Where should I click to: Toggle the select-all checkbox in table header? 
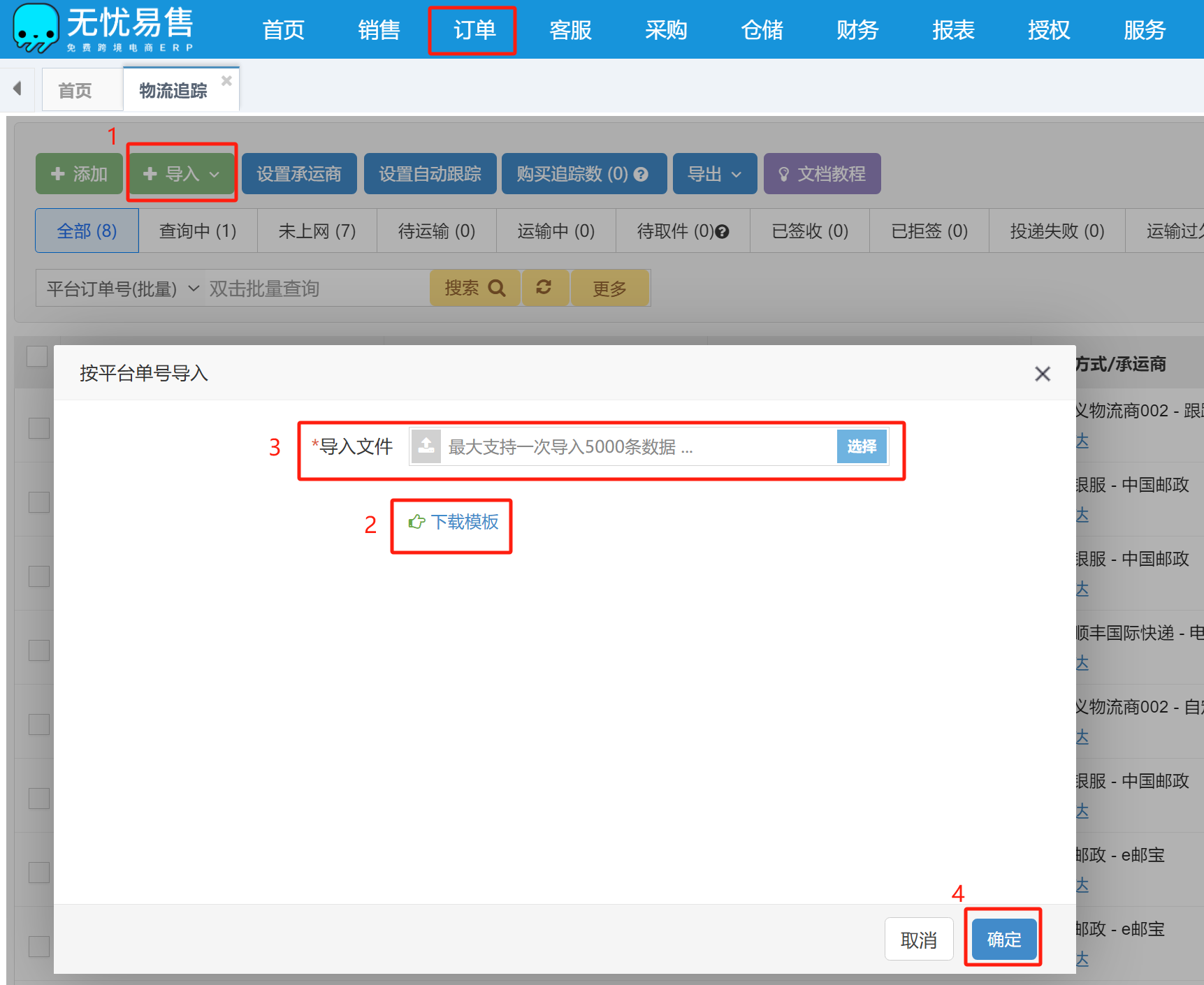pos(37,356)
